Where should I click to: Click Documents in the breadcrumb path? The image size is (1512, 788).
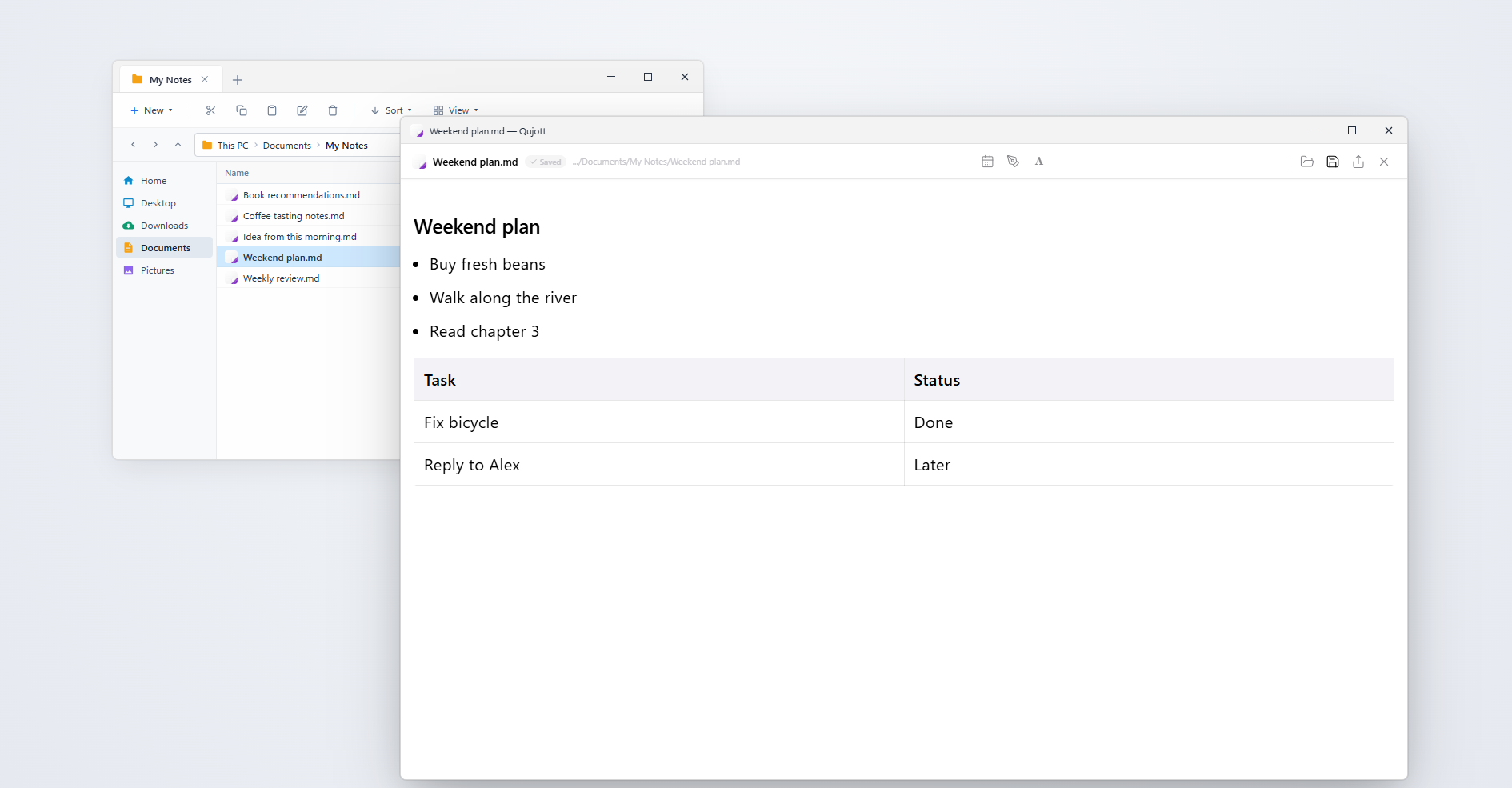tap(287, 146)
